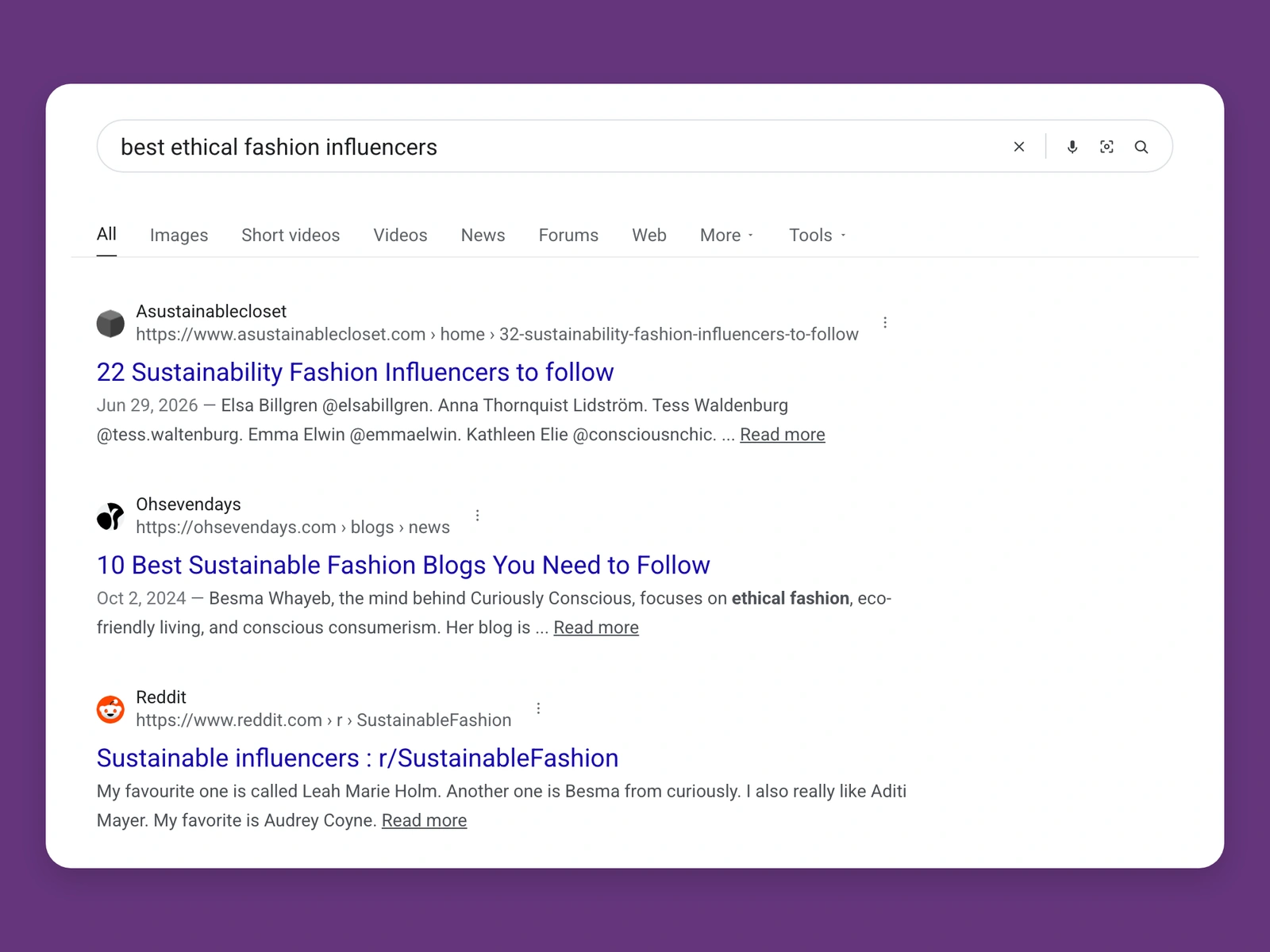Viewport: 1270px width, 952px height.
Task: Open Asustainablecloset result three-dot options
Action: [885, 323]
